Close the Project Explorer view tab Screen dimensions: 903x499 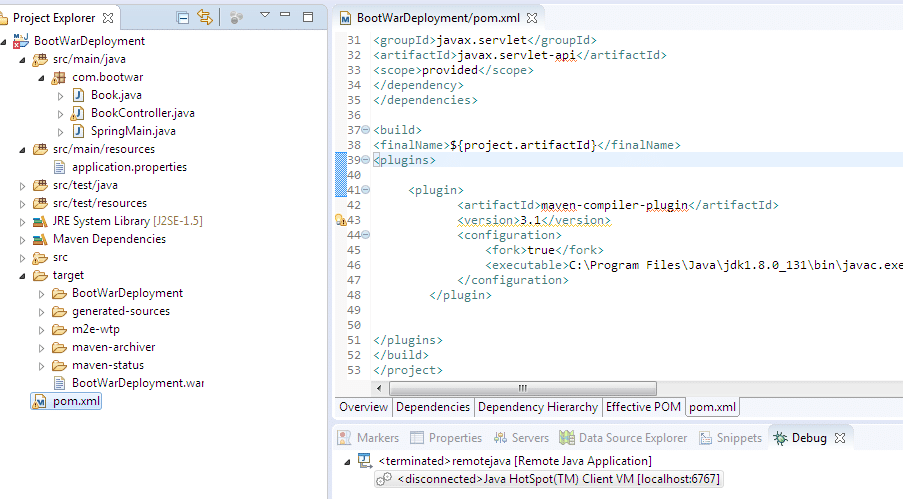point(107,18)
